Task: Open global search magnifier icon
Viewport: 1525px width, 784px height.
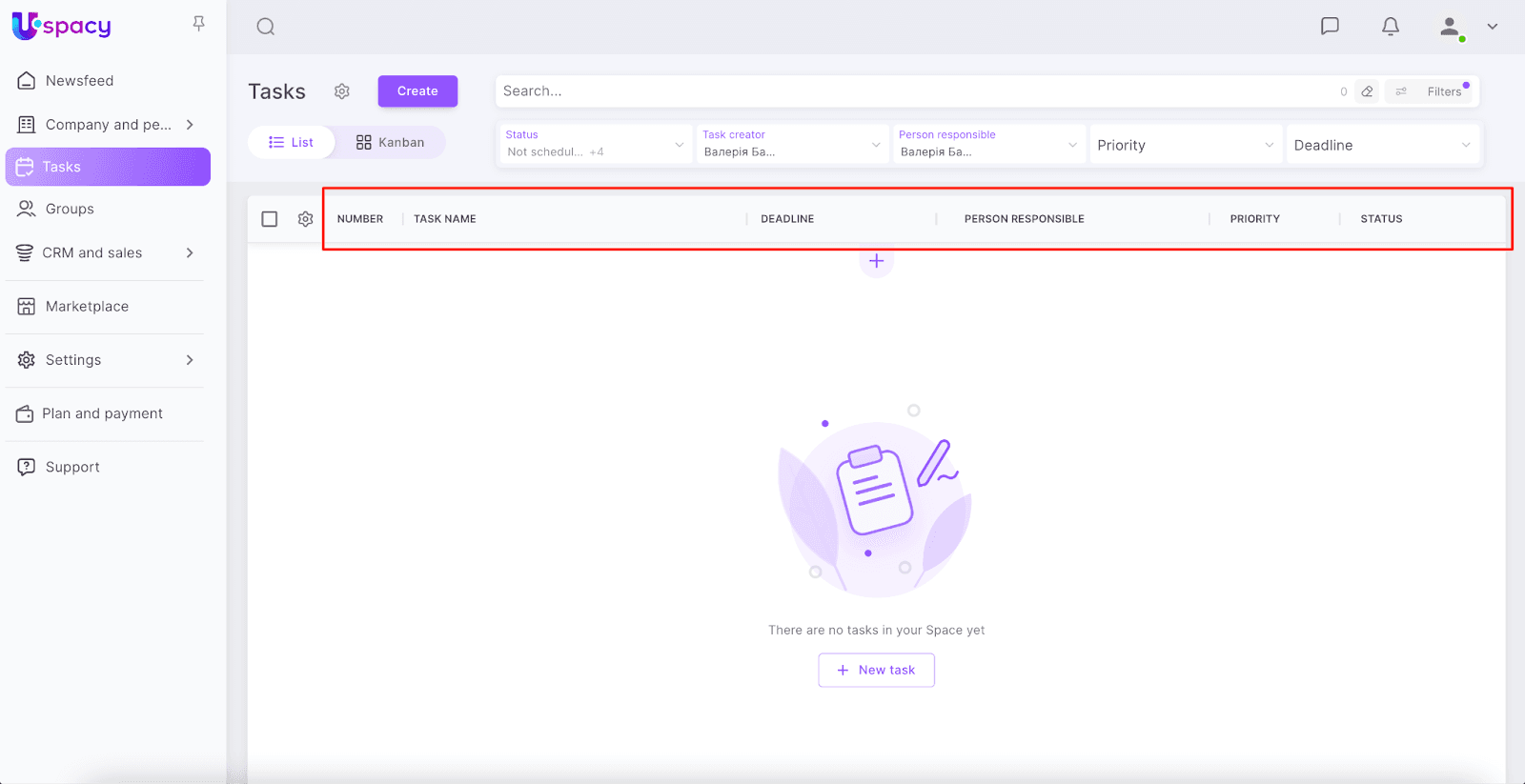Action: click(x=266, y=27)
